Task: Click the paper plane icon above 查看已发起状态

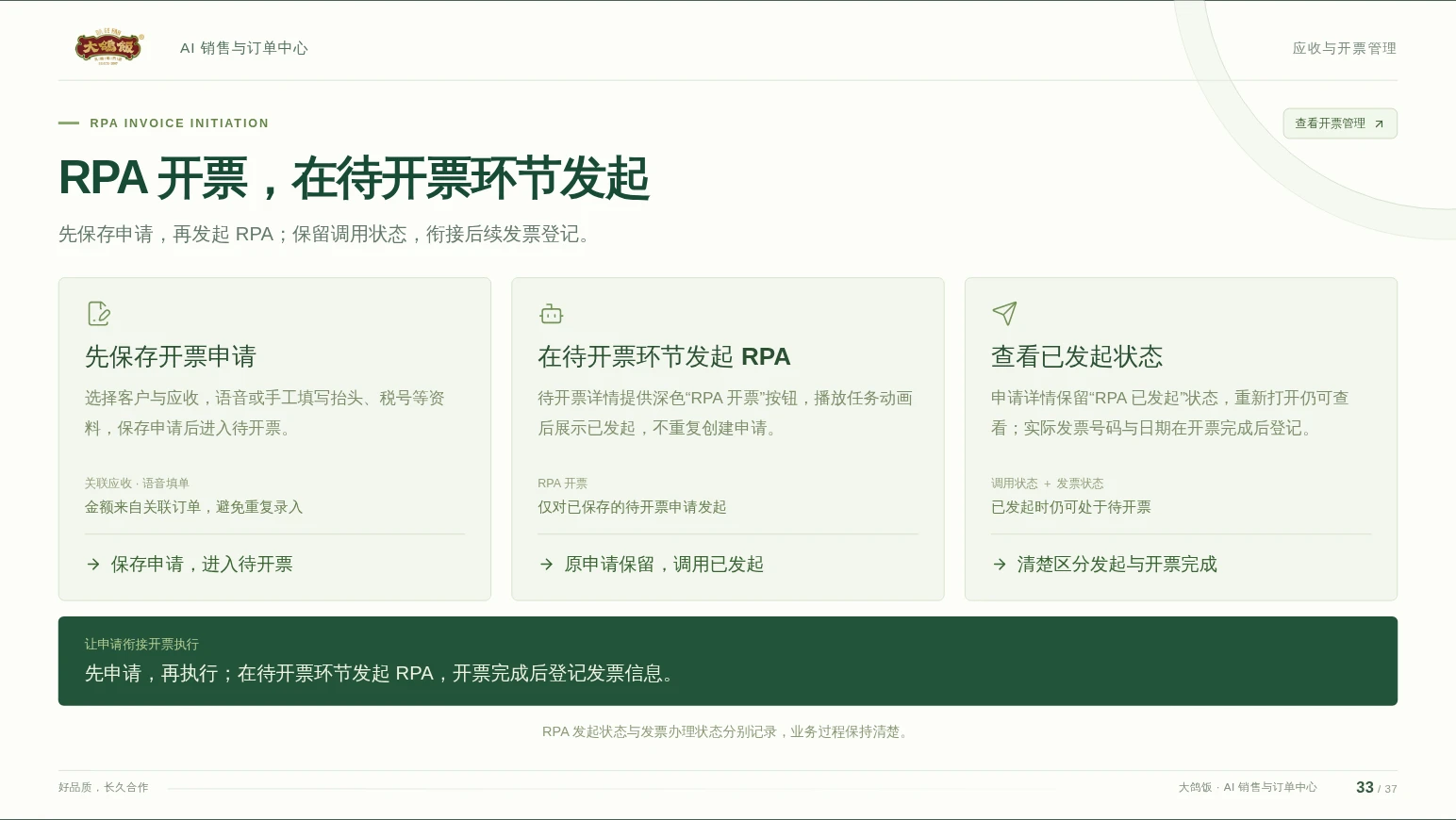Action: [x=1004, y=313]
